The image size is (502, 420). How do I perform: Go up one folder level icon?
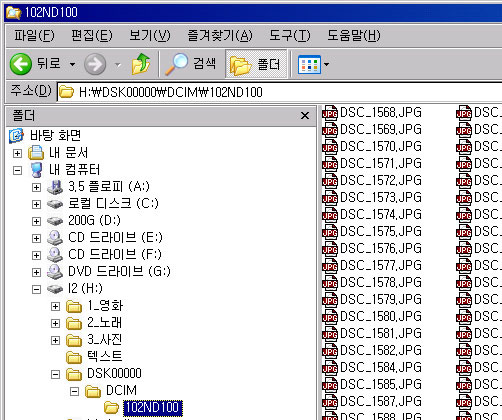141,64
